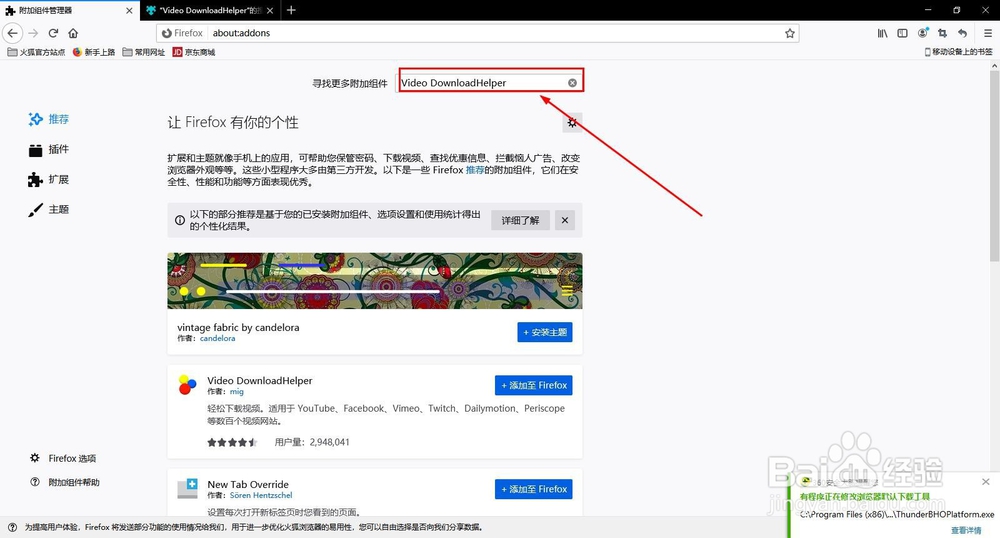Add New Tab Override to Firefox
The width and height of the screenshot is (1000, 538).
pos(534,489)
